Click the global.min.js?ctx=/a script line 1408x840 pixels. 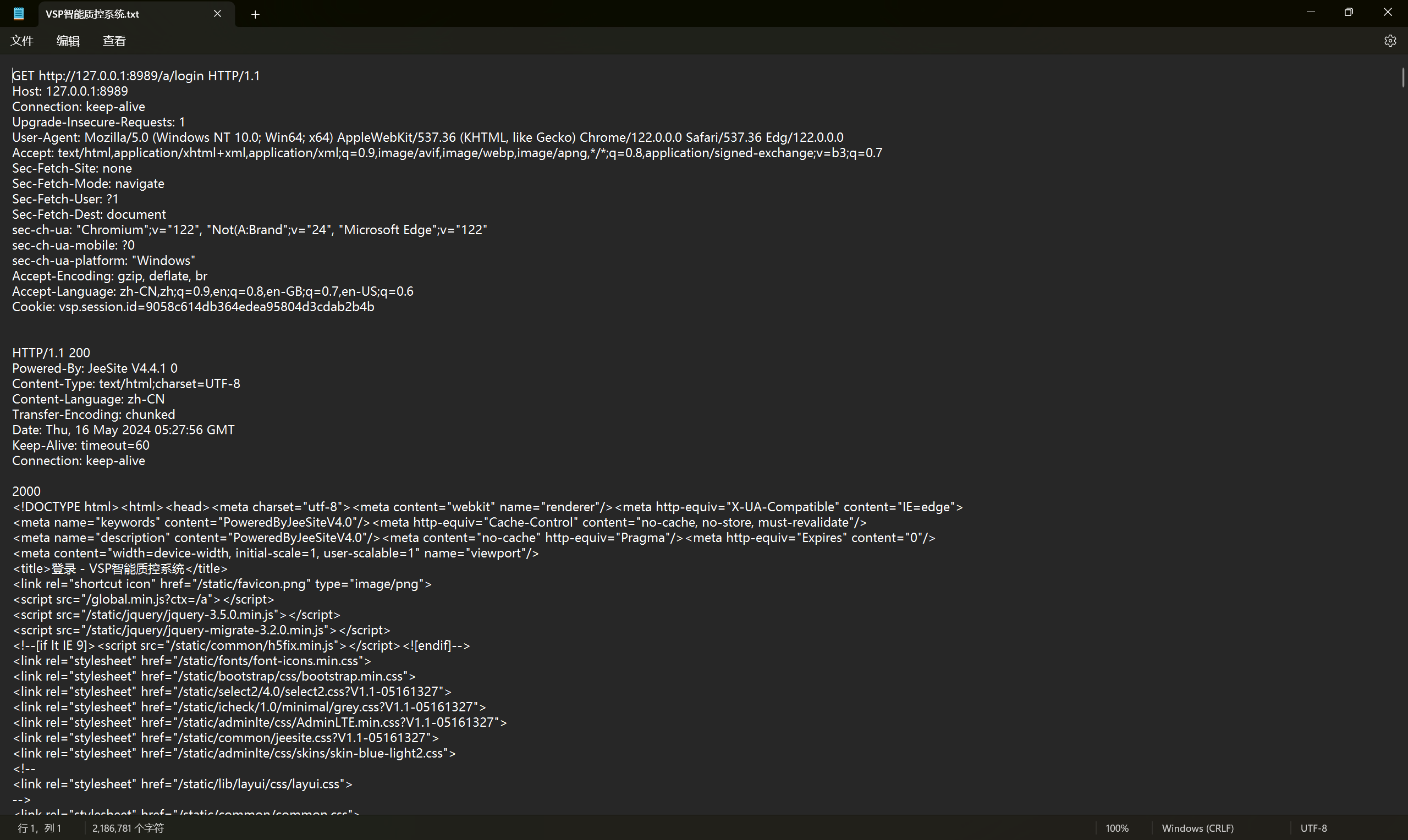tap(143, 599)
